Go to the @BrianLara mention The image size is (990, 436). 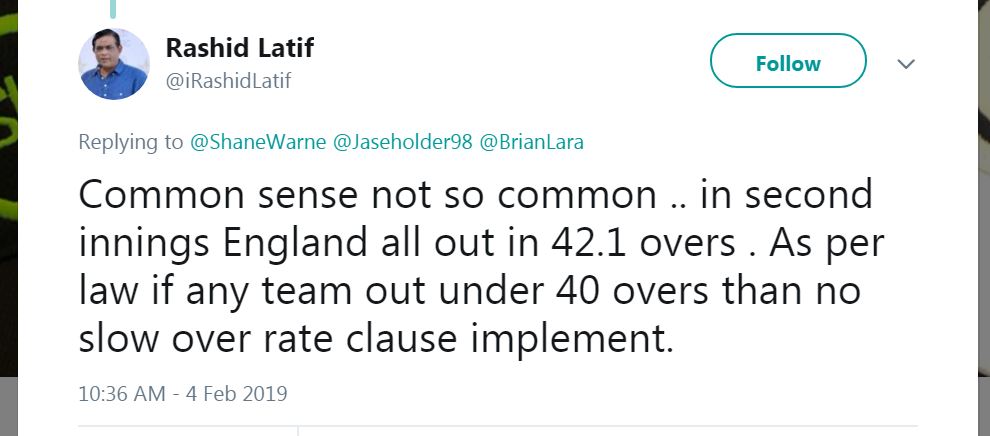tap(532, 142)
